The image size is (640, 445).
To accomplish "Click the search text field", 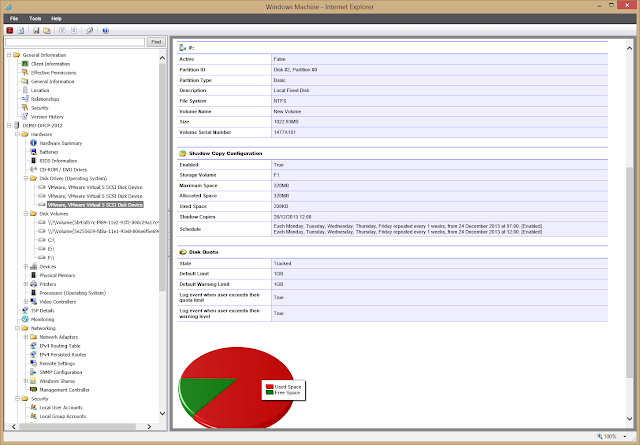I will click(x=75, y=42).
